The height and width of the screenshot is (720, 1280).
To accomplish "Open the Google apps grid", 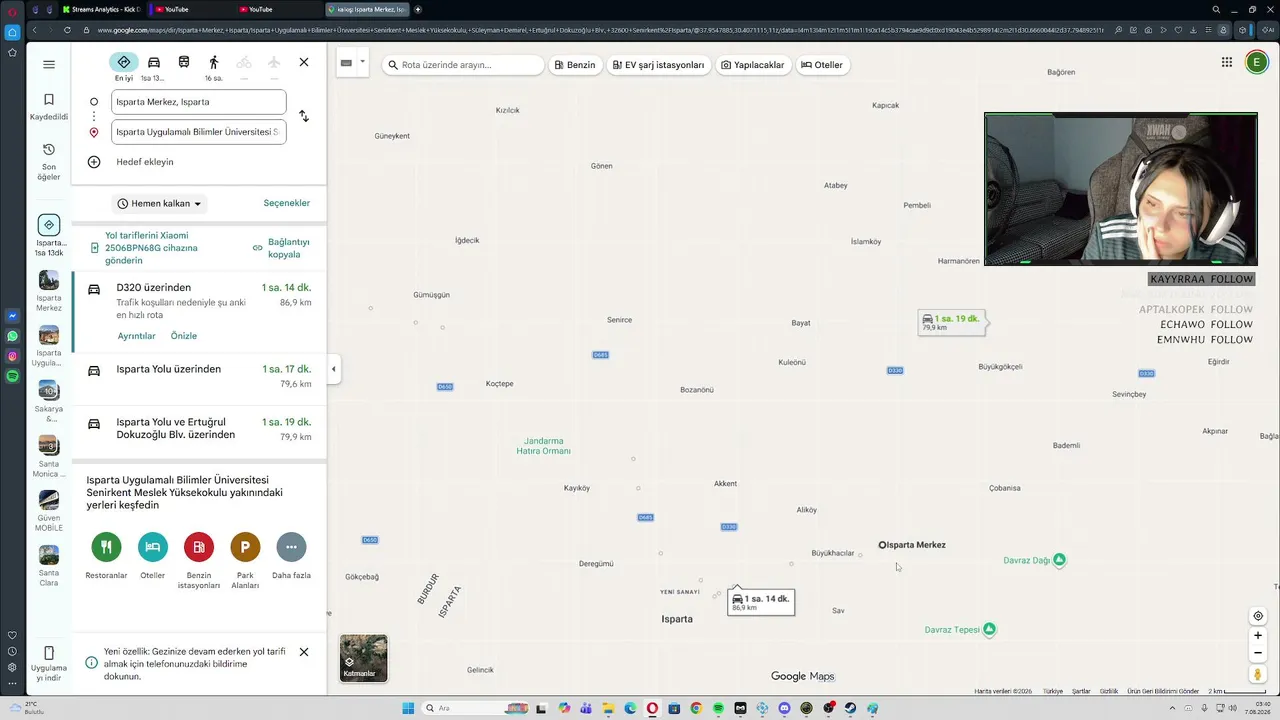I will 1227,62.
